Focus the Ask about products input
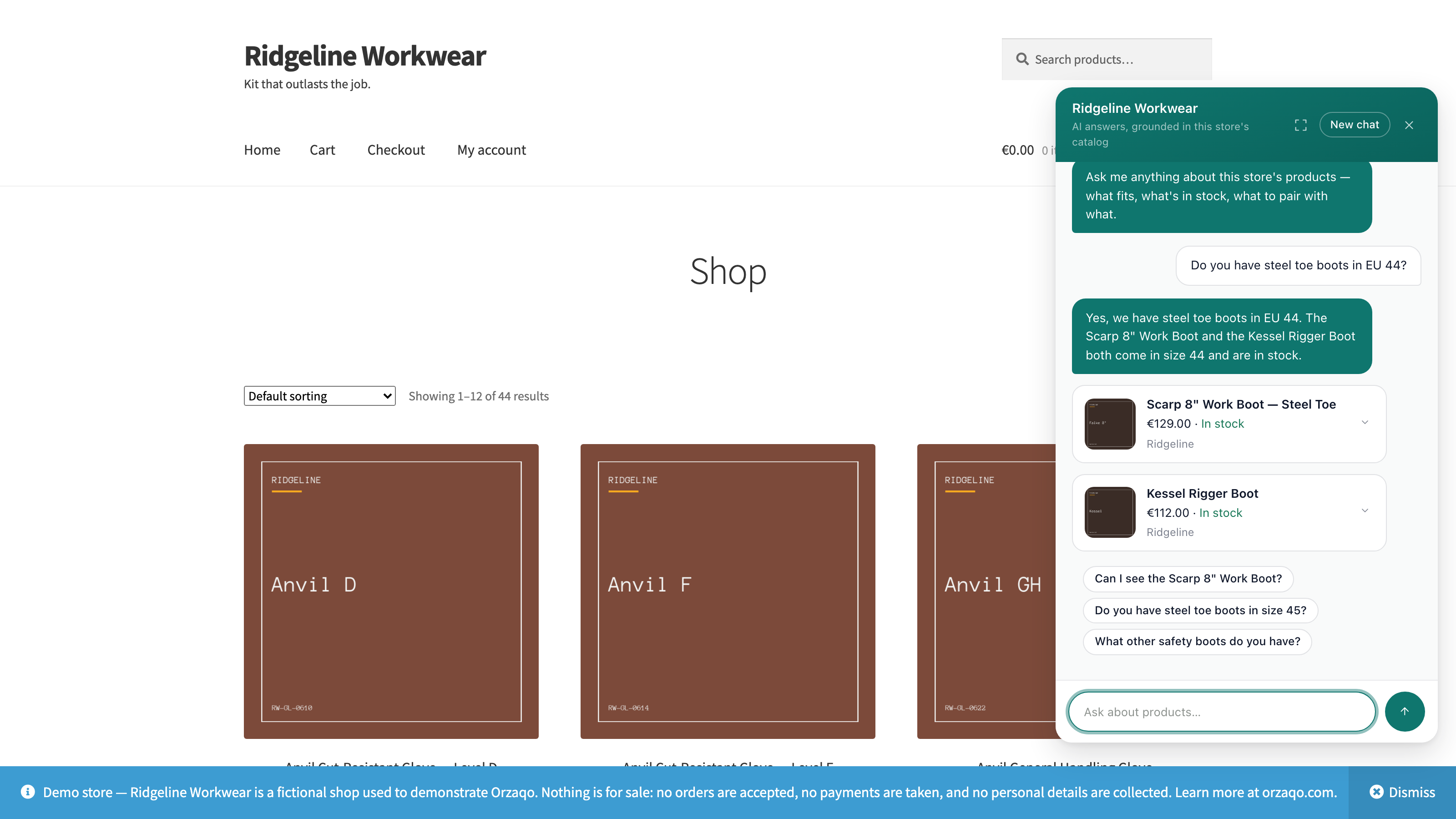This screenshot has width=1456, height=819. pyautogui.click(x=1221, y=712)
